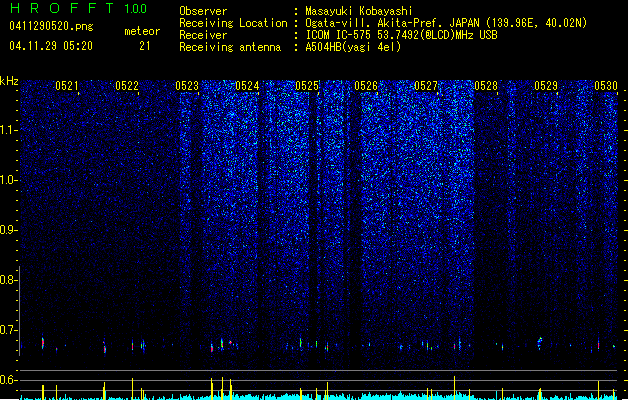Click the 0527 time marker
629x400 pixels.
click(426, 86)
